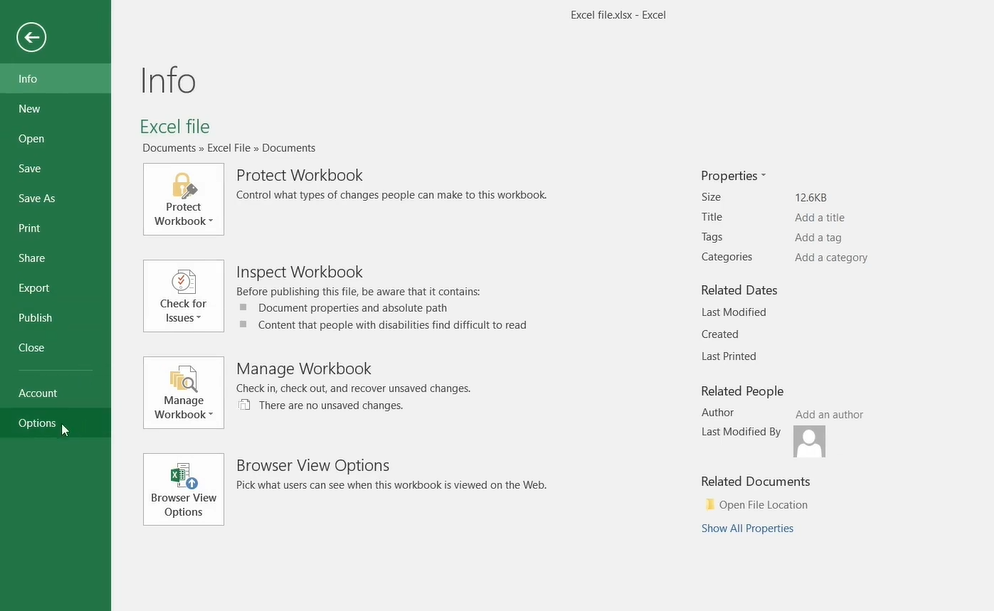
Task: Click the Browser View Options icon
Action: click(x=183, y=477)
